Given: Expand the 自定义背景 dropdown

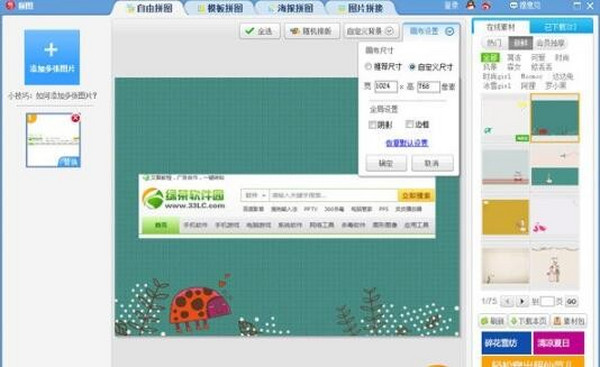Looking at the screenshot, I should point(371,31).
